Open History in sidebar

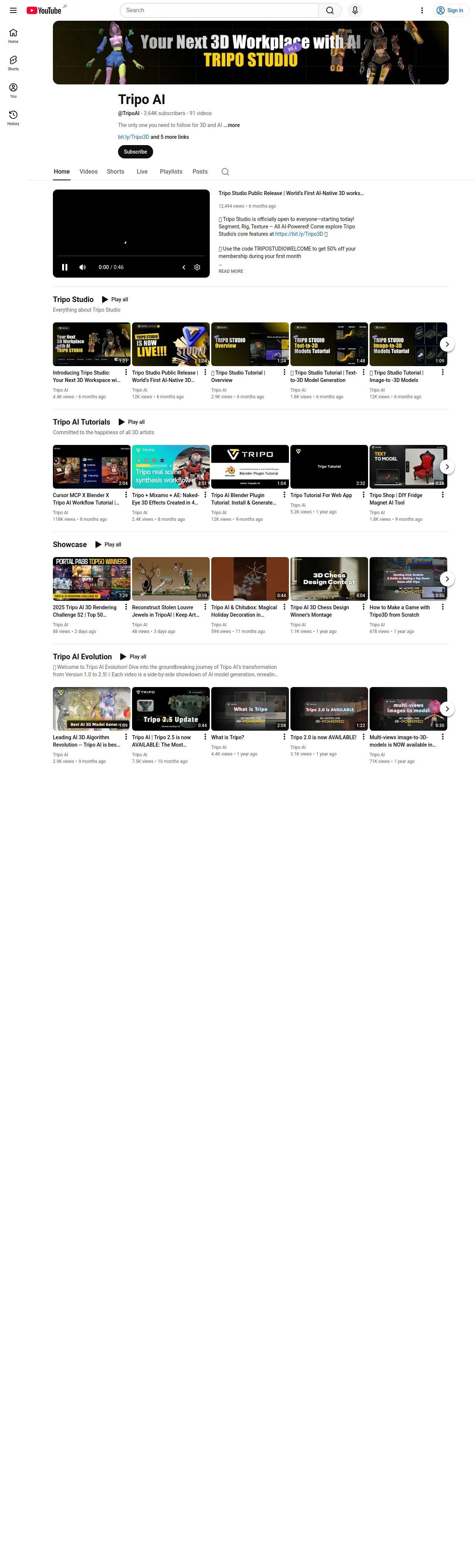(13, 118)
